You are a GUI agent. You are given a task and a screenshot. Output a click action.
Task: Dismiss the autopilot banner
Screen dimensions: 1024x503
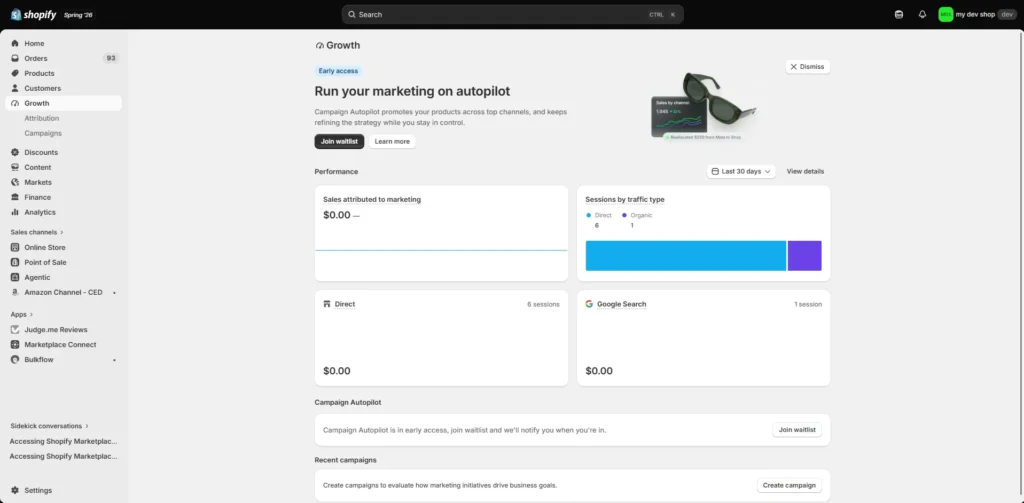click(x=807, y=67)
